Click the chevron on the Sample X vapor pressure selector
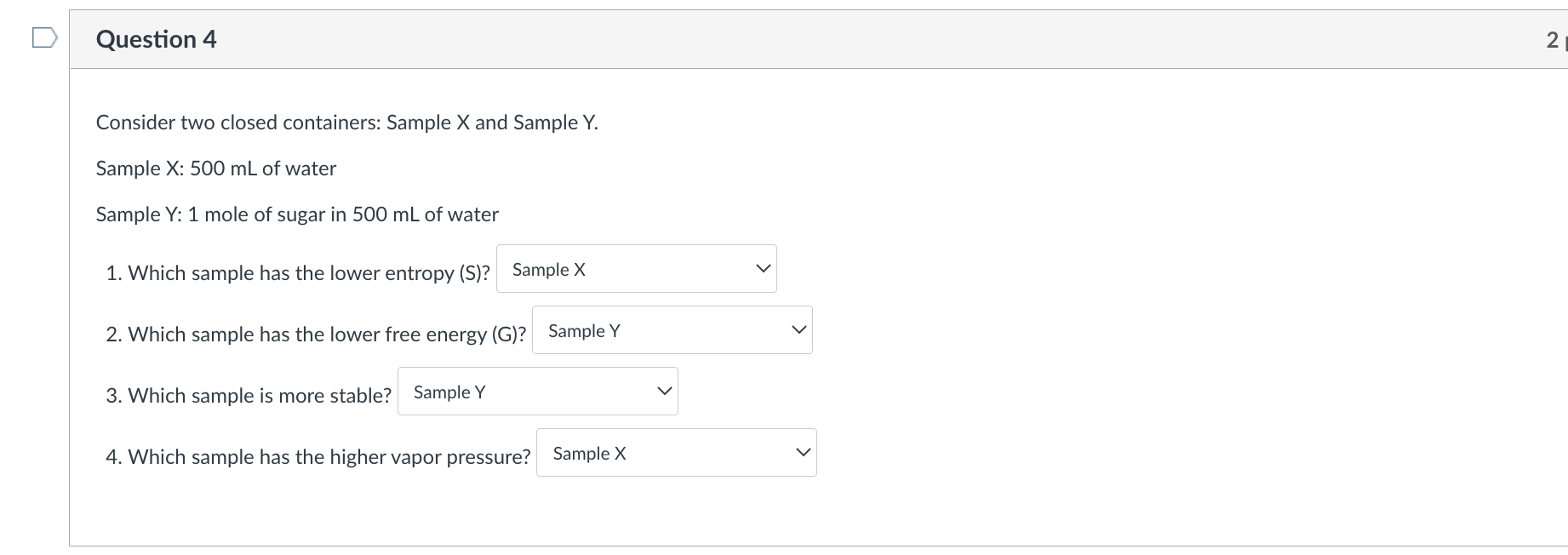The width and height of the screenshot is (1568, 555). pos(801,450)
